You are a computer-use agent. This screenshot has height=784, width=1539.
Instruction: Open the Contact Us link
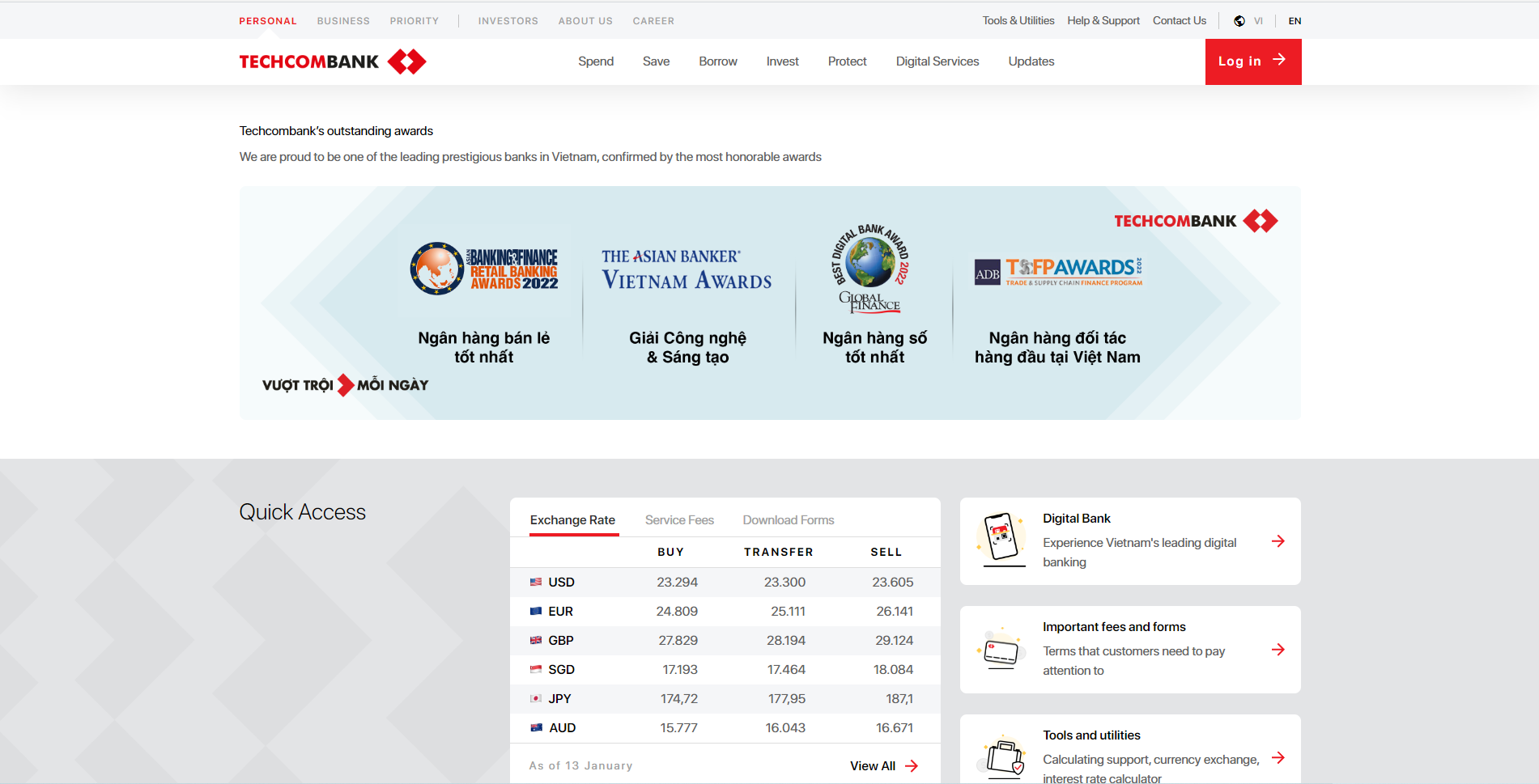1179,20
